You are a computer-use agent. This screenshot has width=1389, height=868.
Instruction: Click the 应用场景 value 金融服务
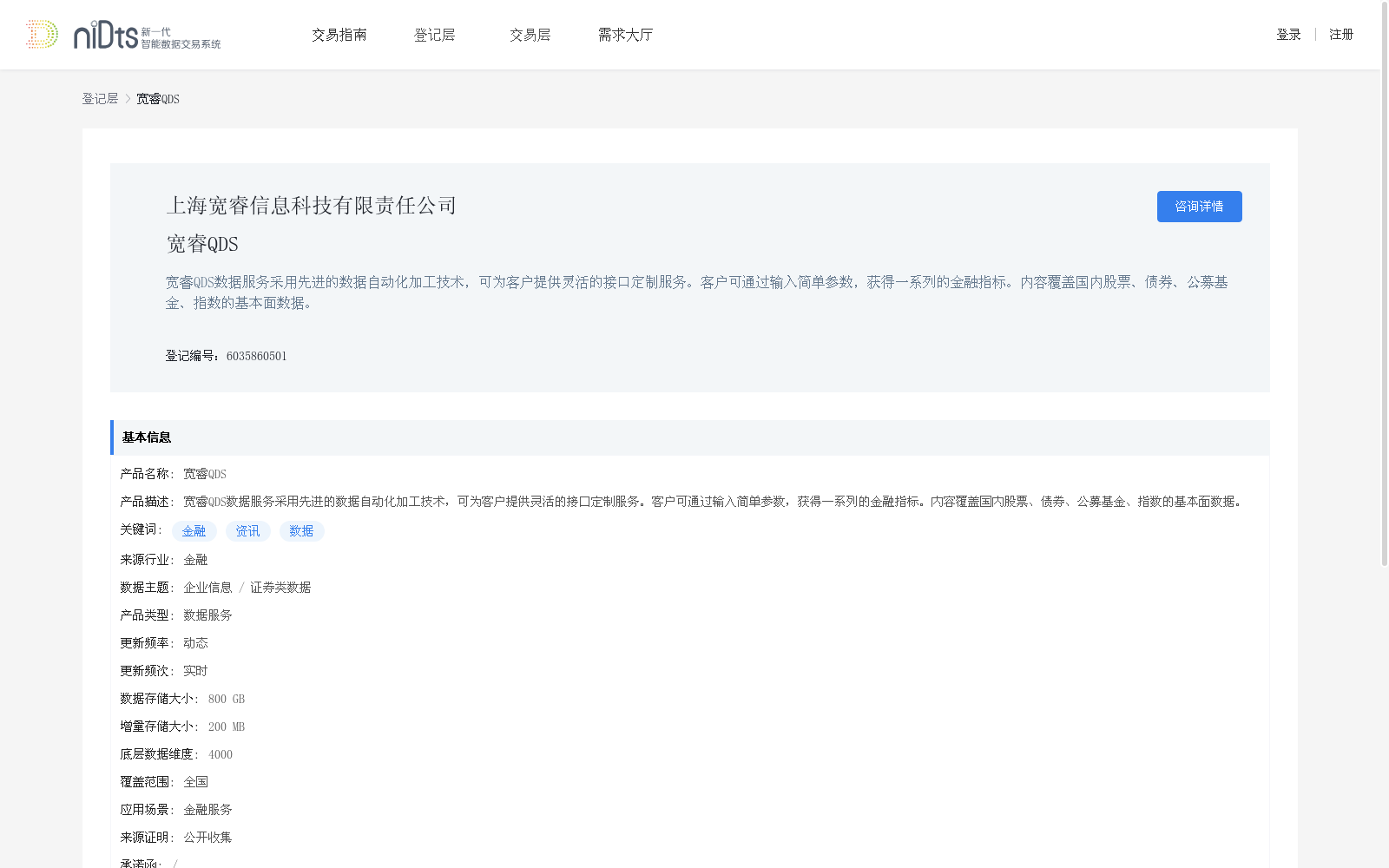tap(207, 810)
